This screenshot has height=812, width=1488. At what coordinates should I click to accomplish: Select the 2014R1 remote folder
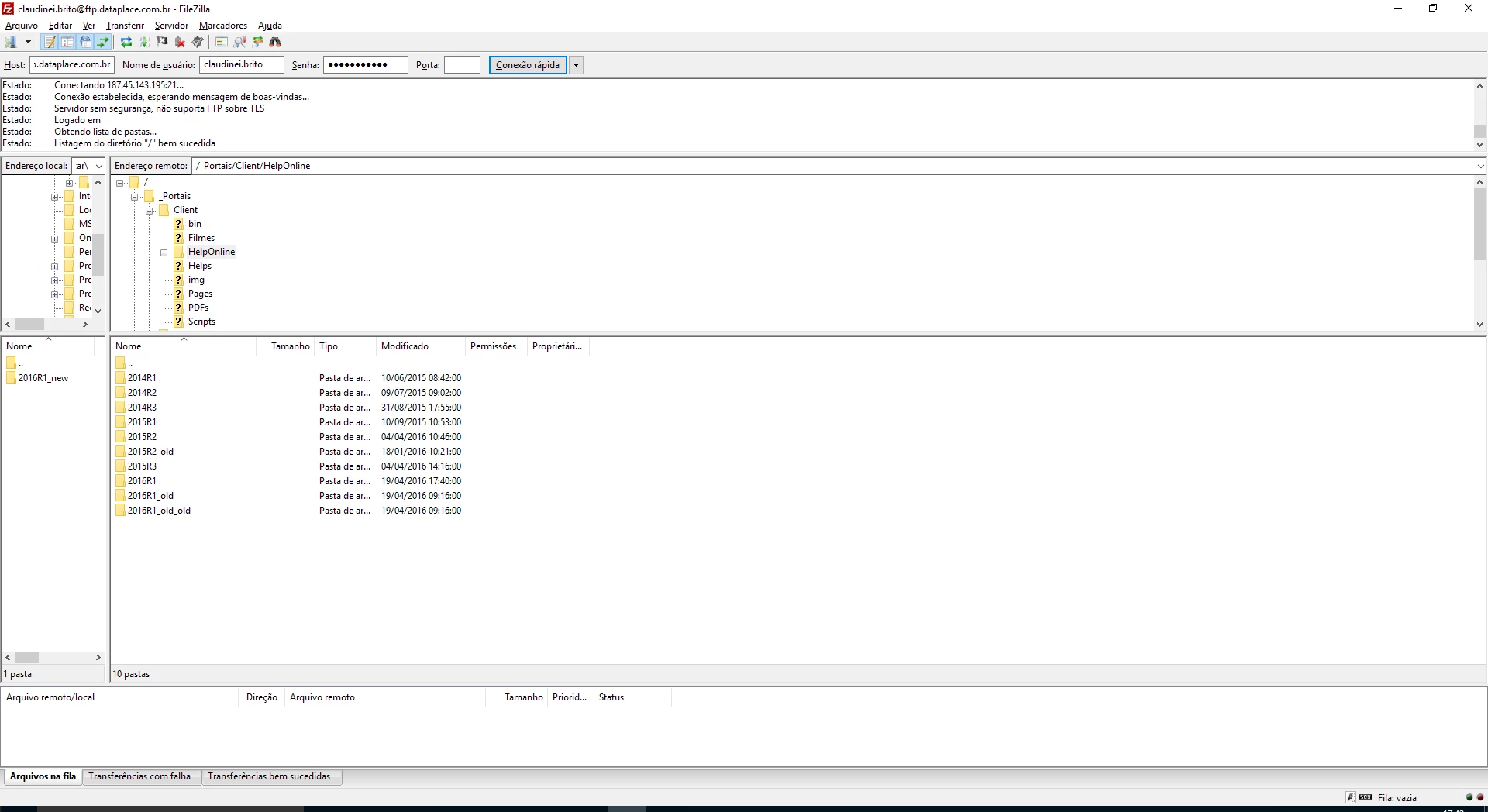click(x=142, y=378)
